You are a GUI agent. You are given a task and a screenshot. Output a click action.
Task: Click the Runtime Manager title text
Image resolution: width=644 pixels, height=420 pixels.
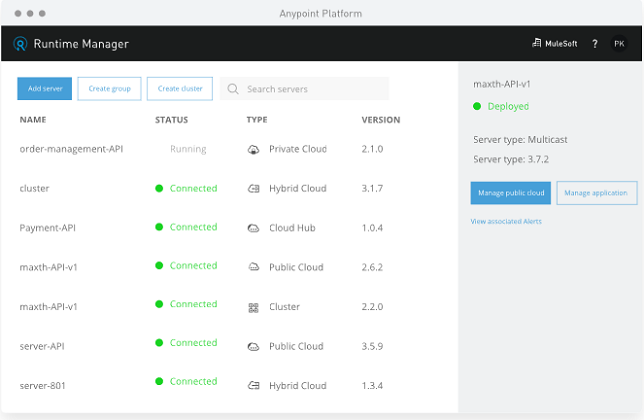(x=81, y=44)
